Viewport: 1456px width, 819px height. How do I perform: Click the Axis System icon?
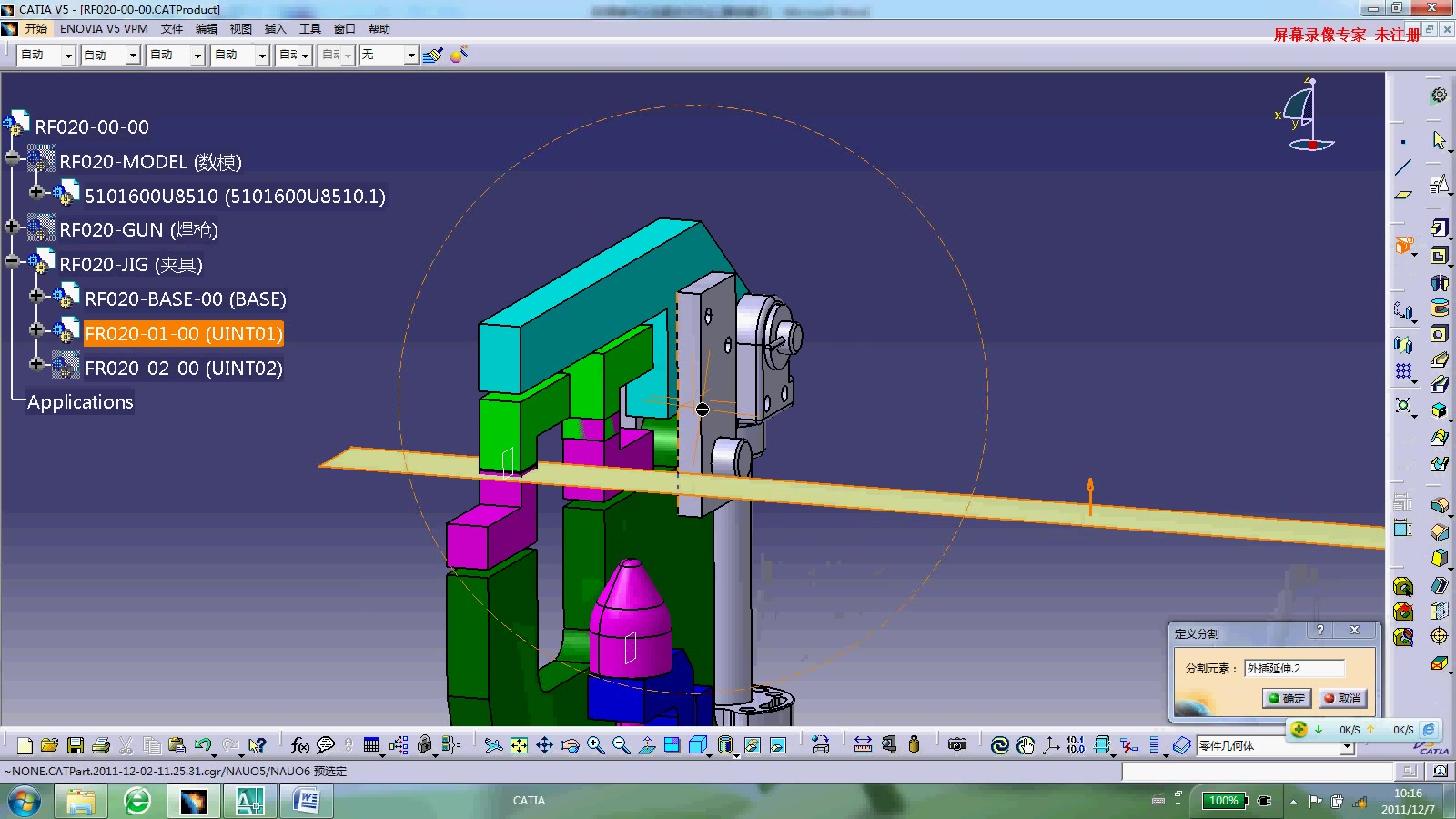[x=1051, y=745]
